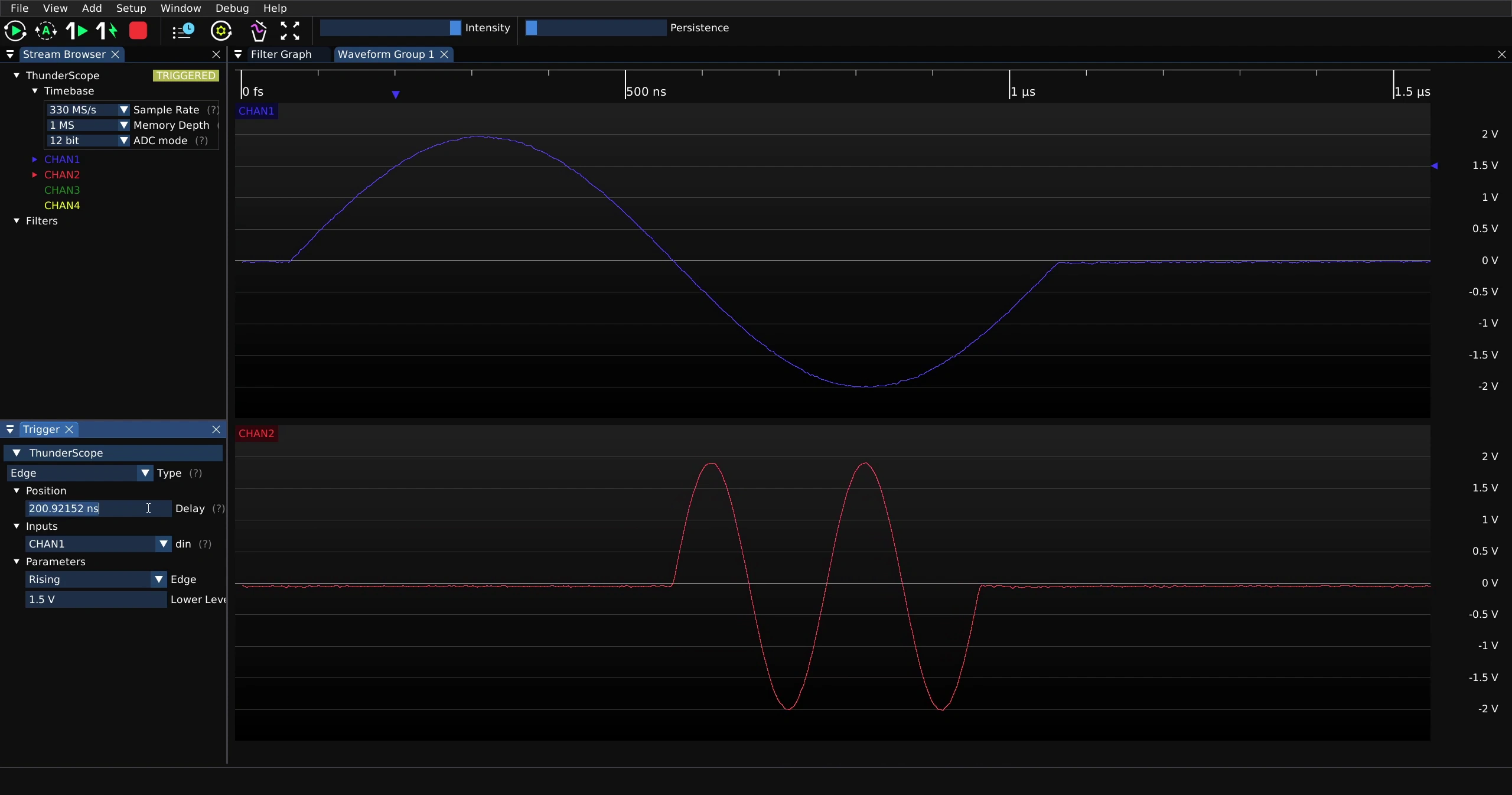Toggle fullscreen with the arrows icon
The width and height of the screenshot is (1512, 795).
[290, 31]
